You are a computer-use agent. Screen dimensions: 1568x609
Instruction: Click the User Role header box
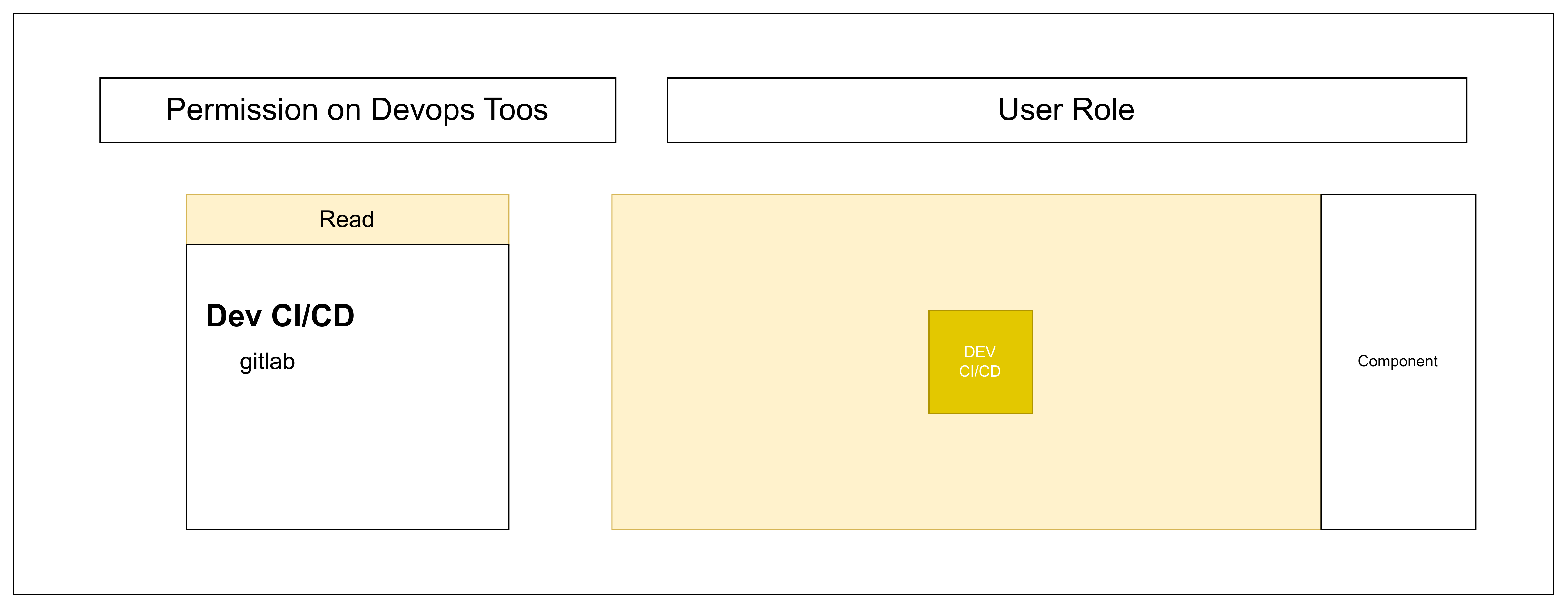tap(1066, 110)
